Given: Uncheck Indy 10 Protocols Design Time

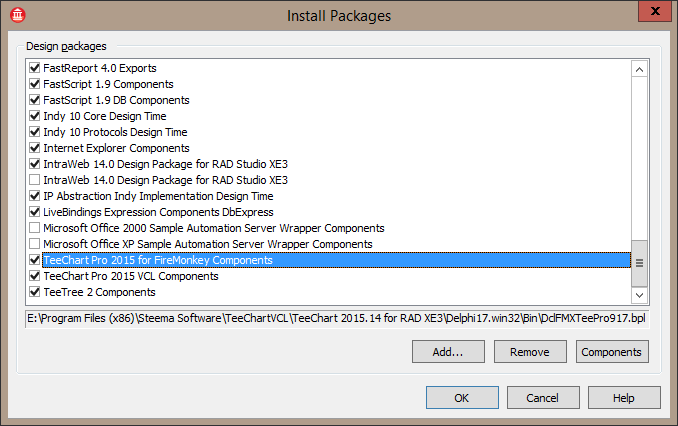Looking at the screenshot, I should pyautogui.click(x=35, y=132).
